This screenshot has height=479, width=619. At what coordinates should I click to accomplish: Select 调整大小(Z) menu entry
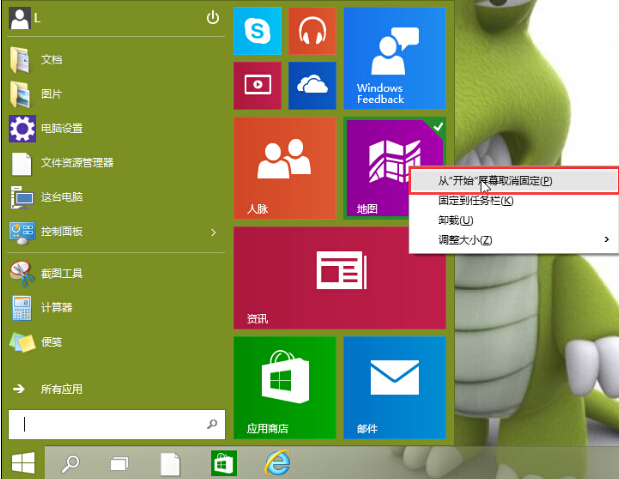pos(513,240)
